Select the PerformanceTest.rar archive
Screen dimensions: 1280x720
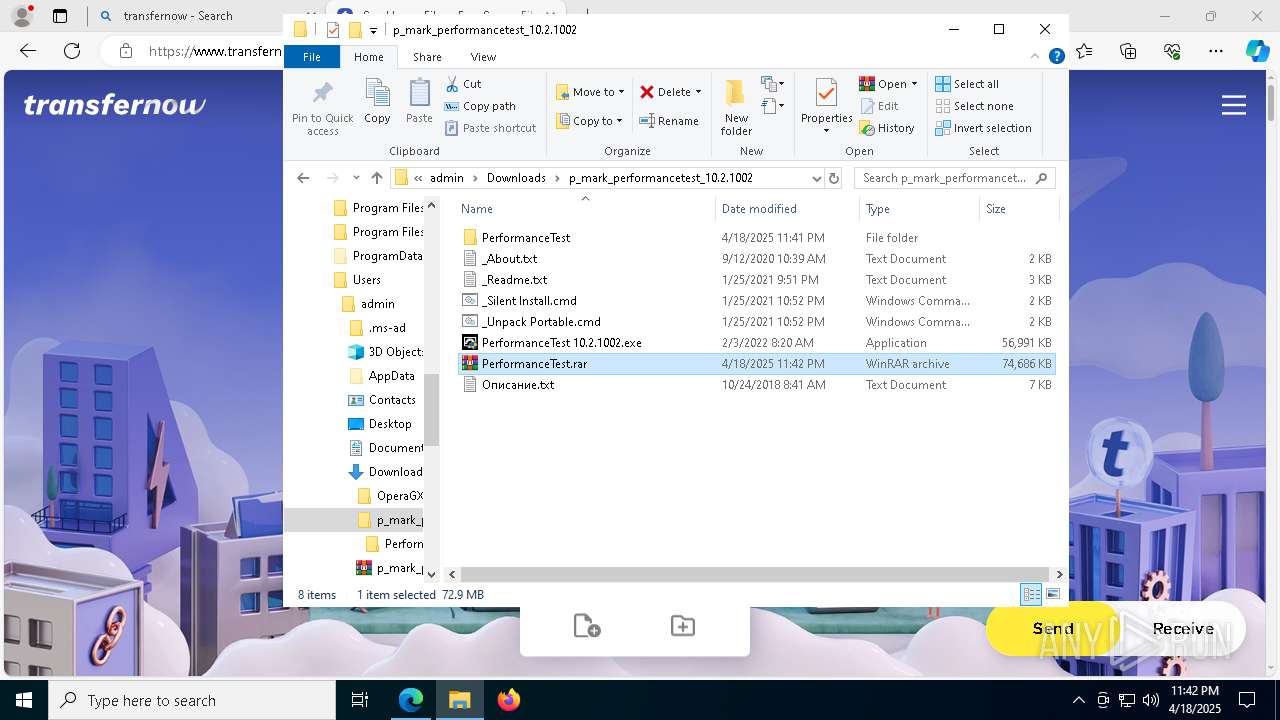tap(756, 364)
